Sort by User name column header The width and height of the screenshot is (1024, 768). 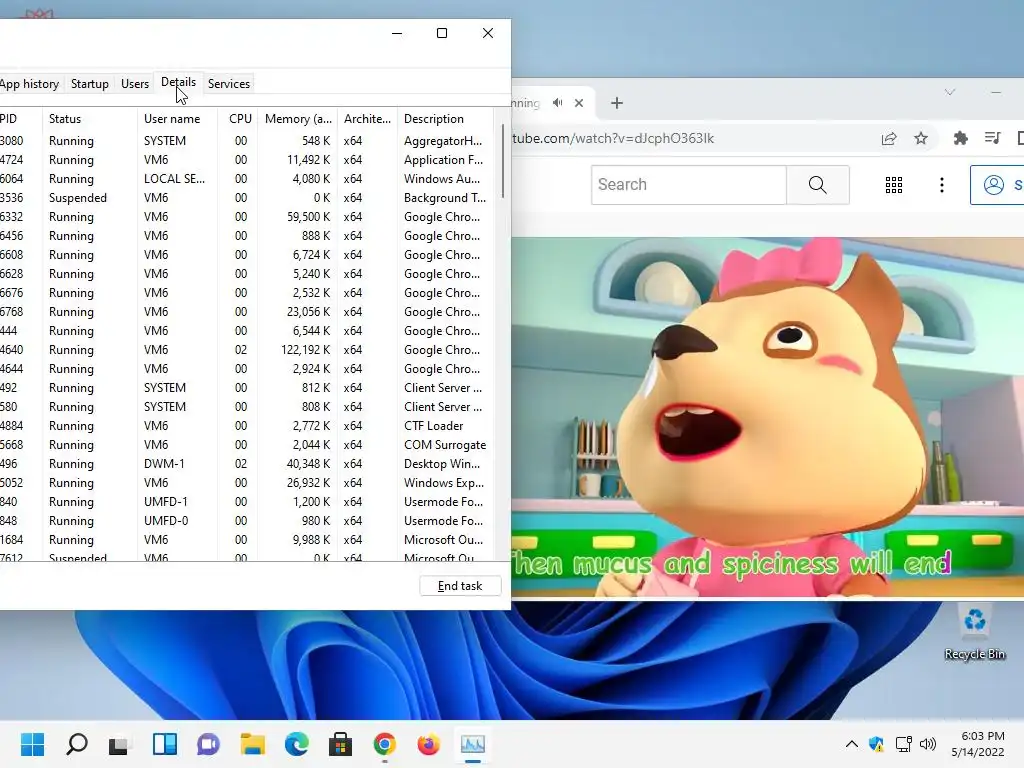177,119
